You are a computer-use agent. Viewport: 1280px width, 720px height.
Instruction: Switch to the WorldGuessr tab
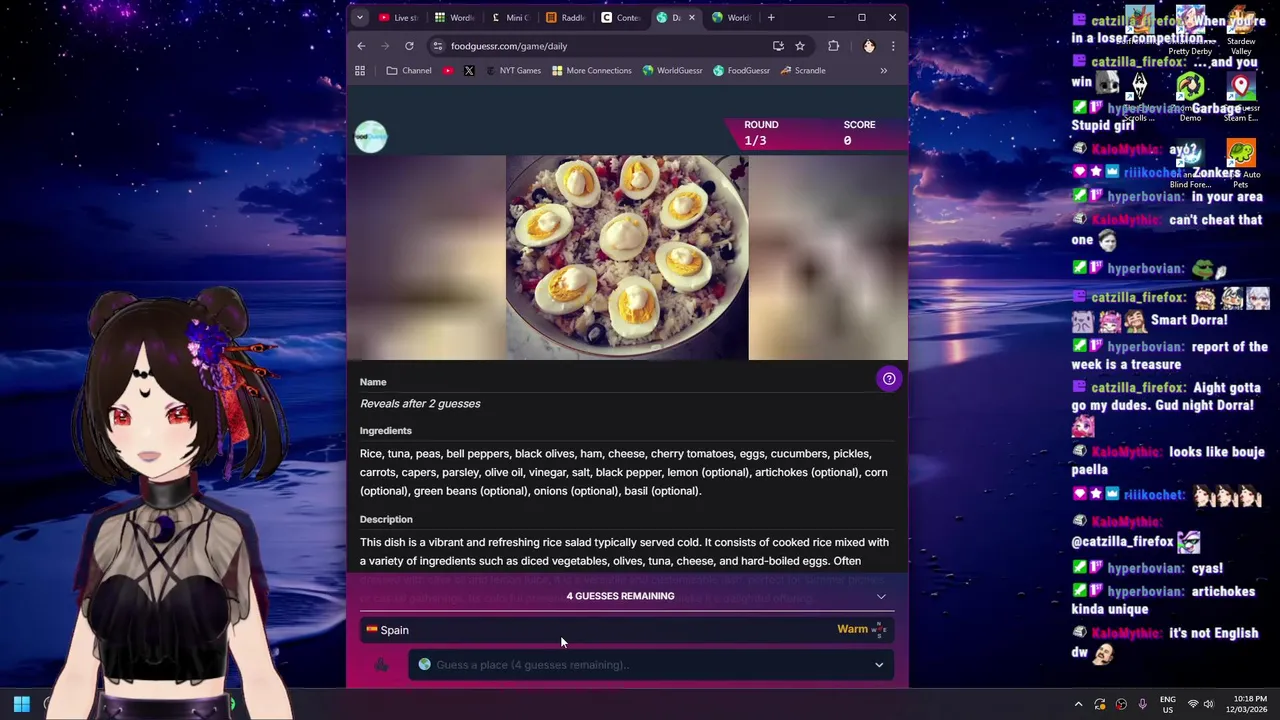click(731, 17)
